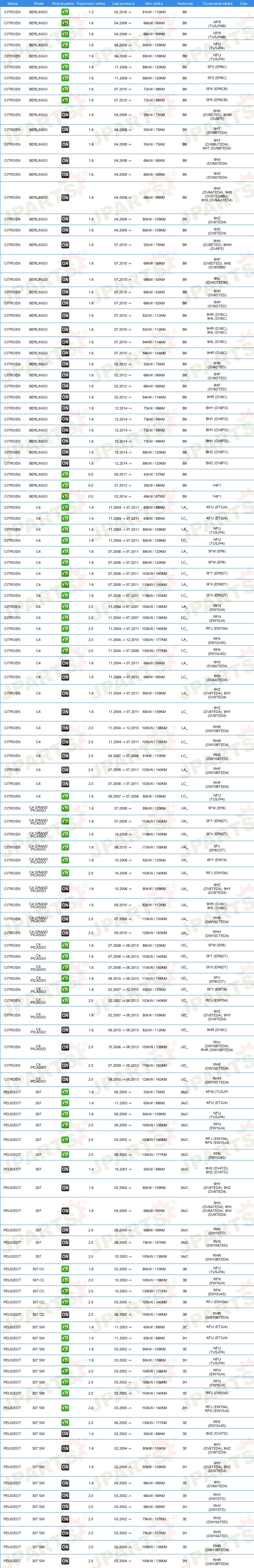Click the petrol icon in the C4 2.0 RFJ (EW10A) row
Screen dimensions: 254x1568
[65, 629]
